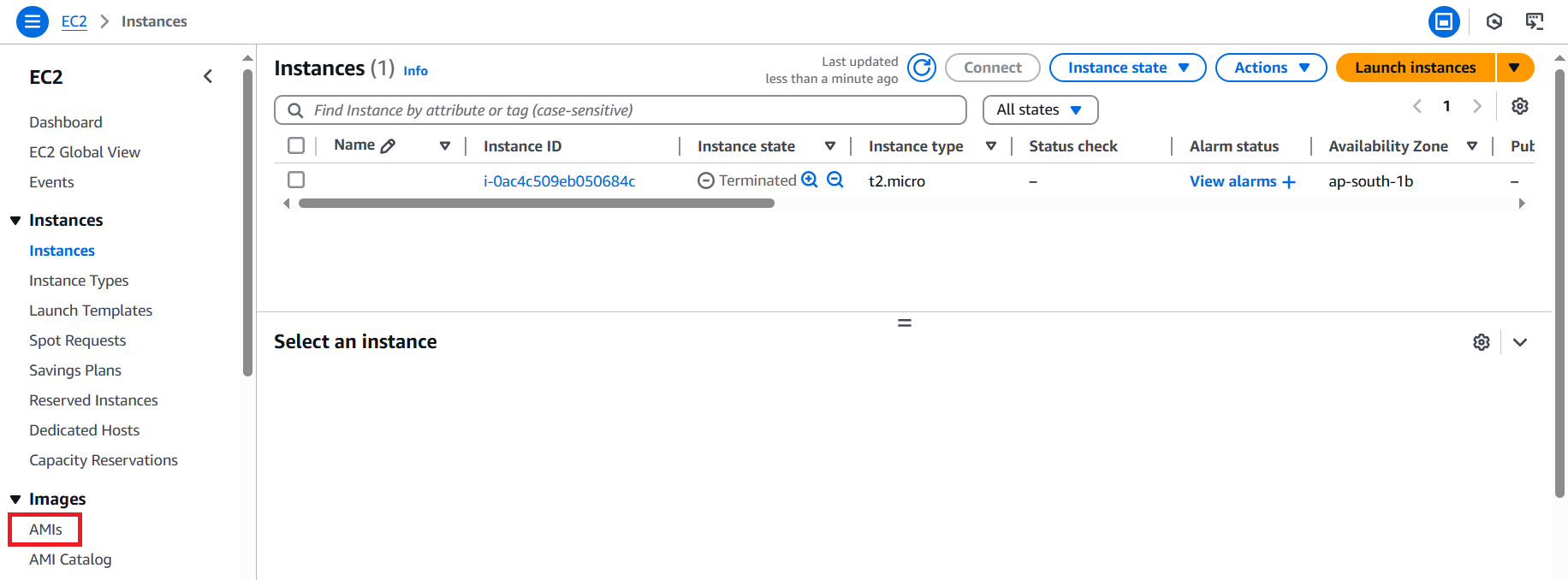Viewport: 1568px width, 580px height.
Task: Click Launch instances button
Action: pyautogui.click(x=1416, y=68)
